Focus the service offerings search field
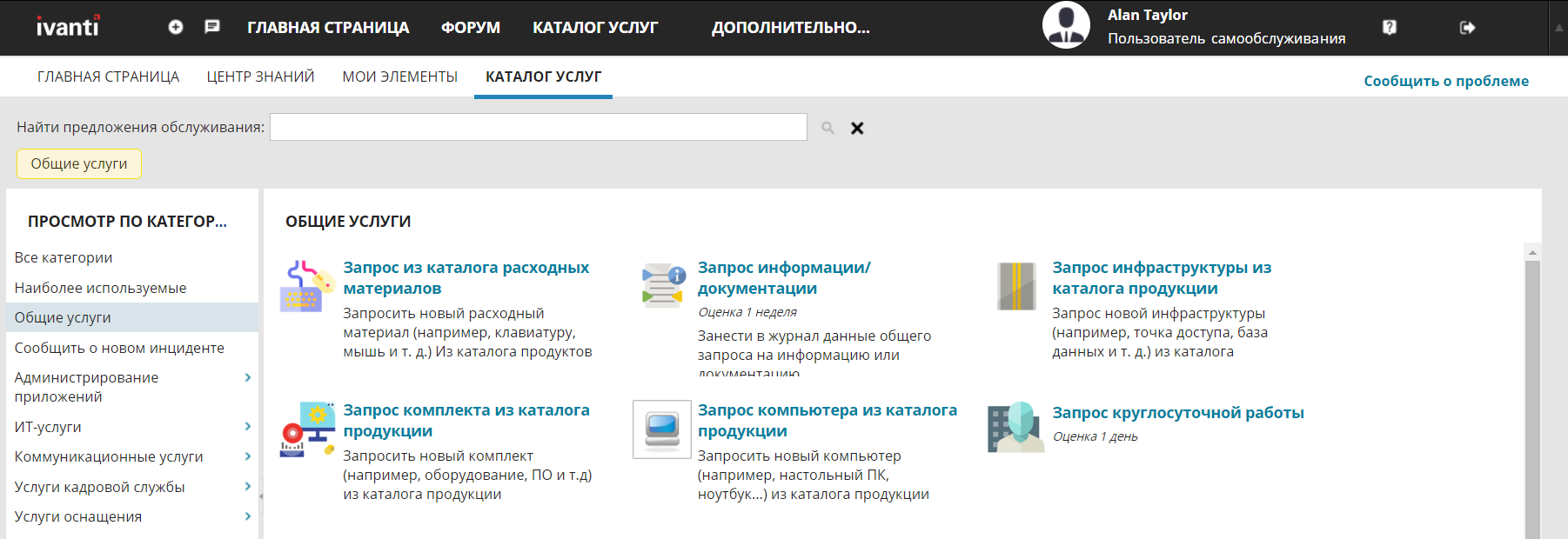Screen dimensions: 1568x539 click(539, 127)
